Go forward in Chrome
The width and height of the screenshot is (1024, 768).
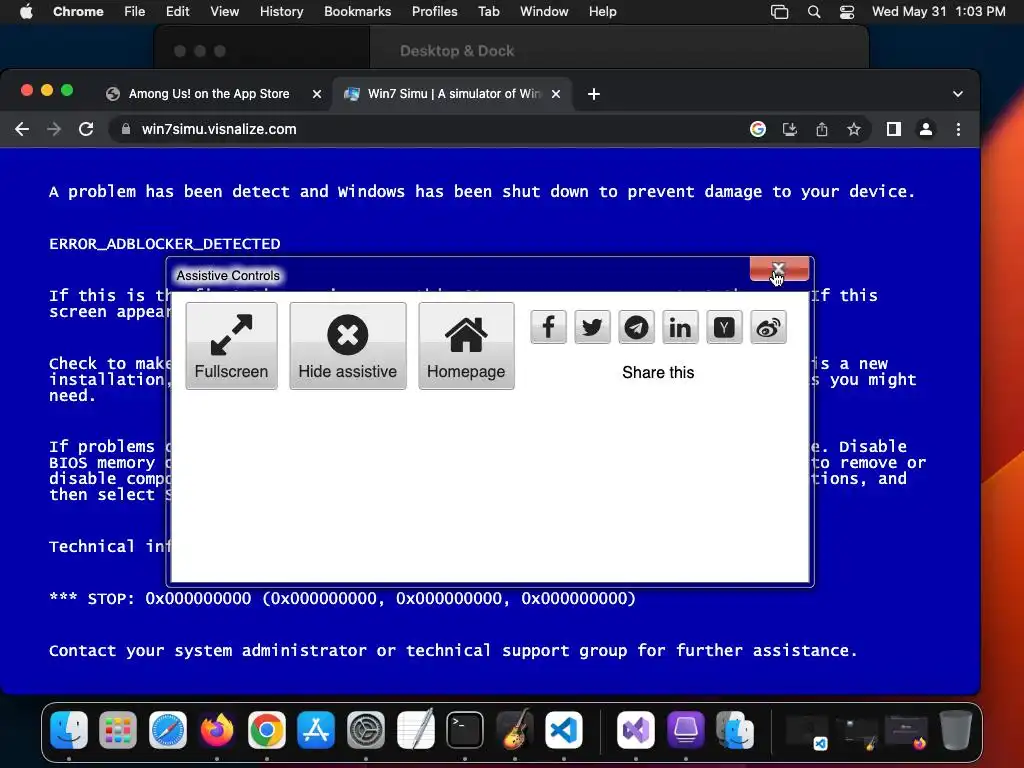pyautogui.click(x=54, y=129)
